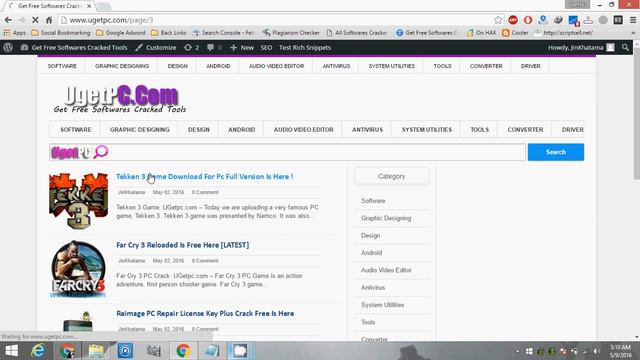Select SOFTWARE in top navigation strip
This screenshot has height=360, width=640.
(62, 66)
